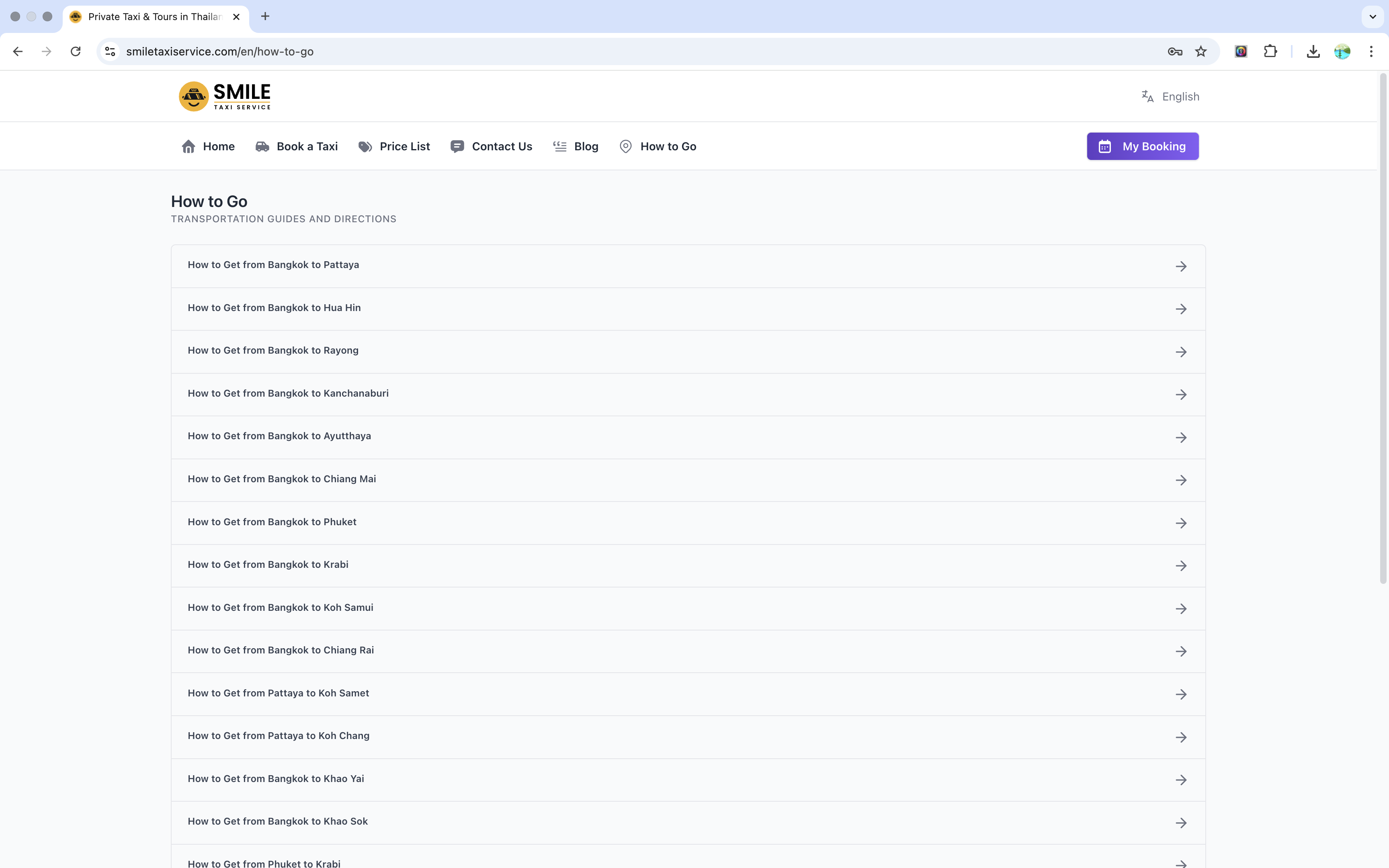Screen dimensions: 1389x868
Task: Go to the Home menu item
Action: 208,146
